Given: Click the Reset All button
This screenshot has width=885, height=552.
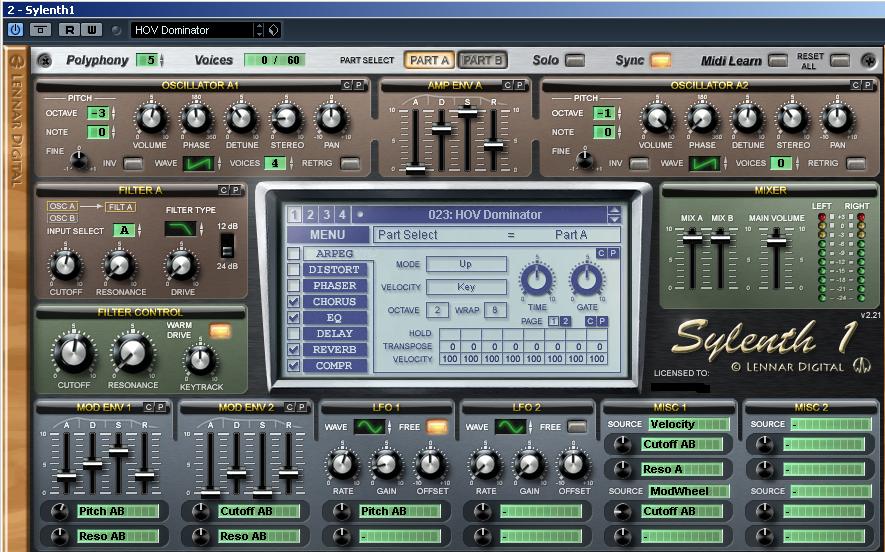Looking at the screenshot, I should click(x=839, y=60).
